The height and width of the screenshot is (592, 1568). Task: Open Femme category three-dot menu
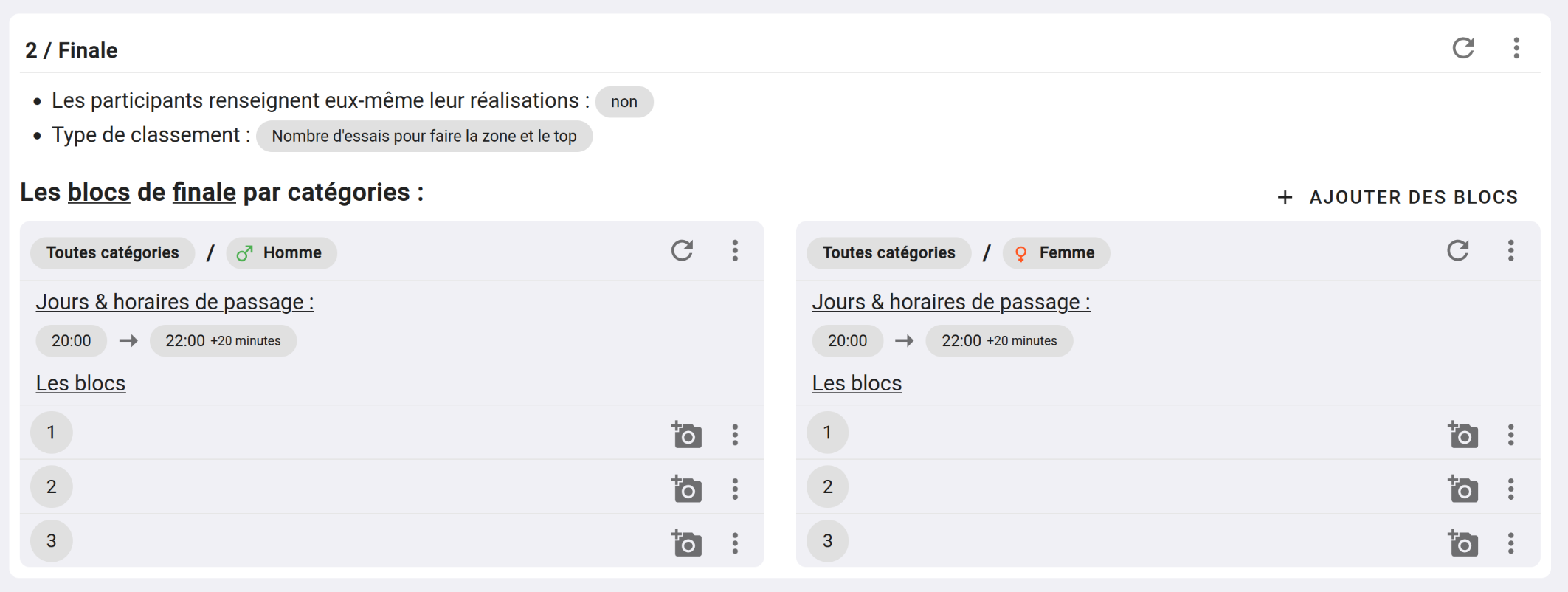(x=1511, y=251)
